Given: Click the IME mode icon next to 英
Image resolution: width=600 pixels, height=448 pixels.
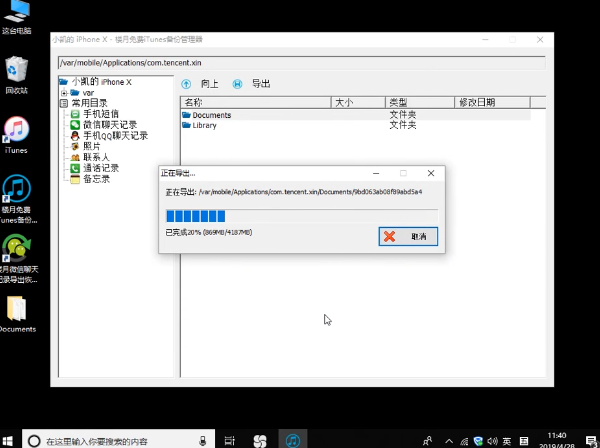Looking at the screenshot, I should click(524, 441).
